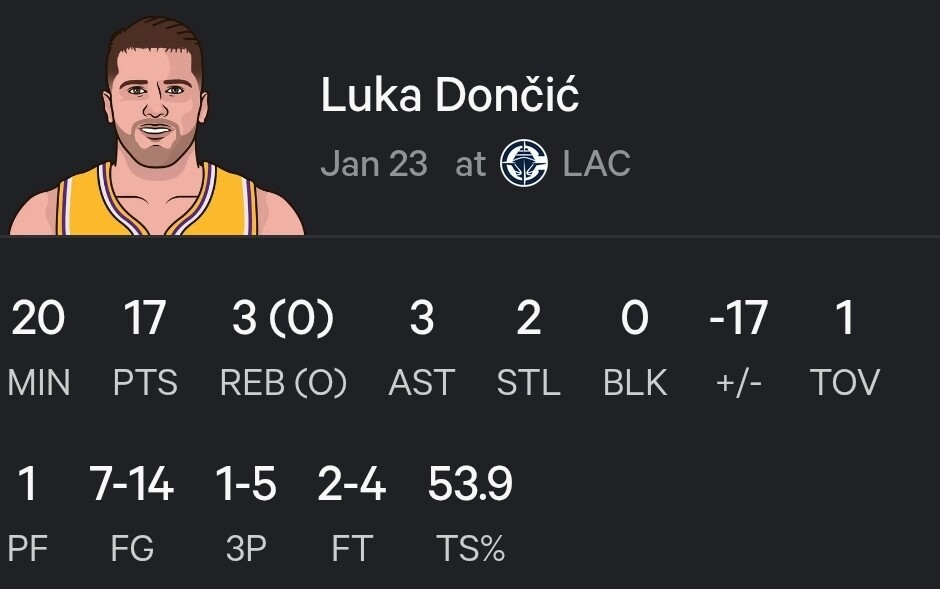Tap the +/- column label
Screen dimensions: 940x589
[x=738, y=382]
